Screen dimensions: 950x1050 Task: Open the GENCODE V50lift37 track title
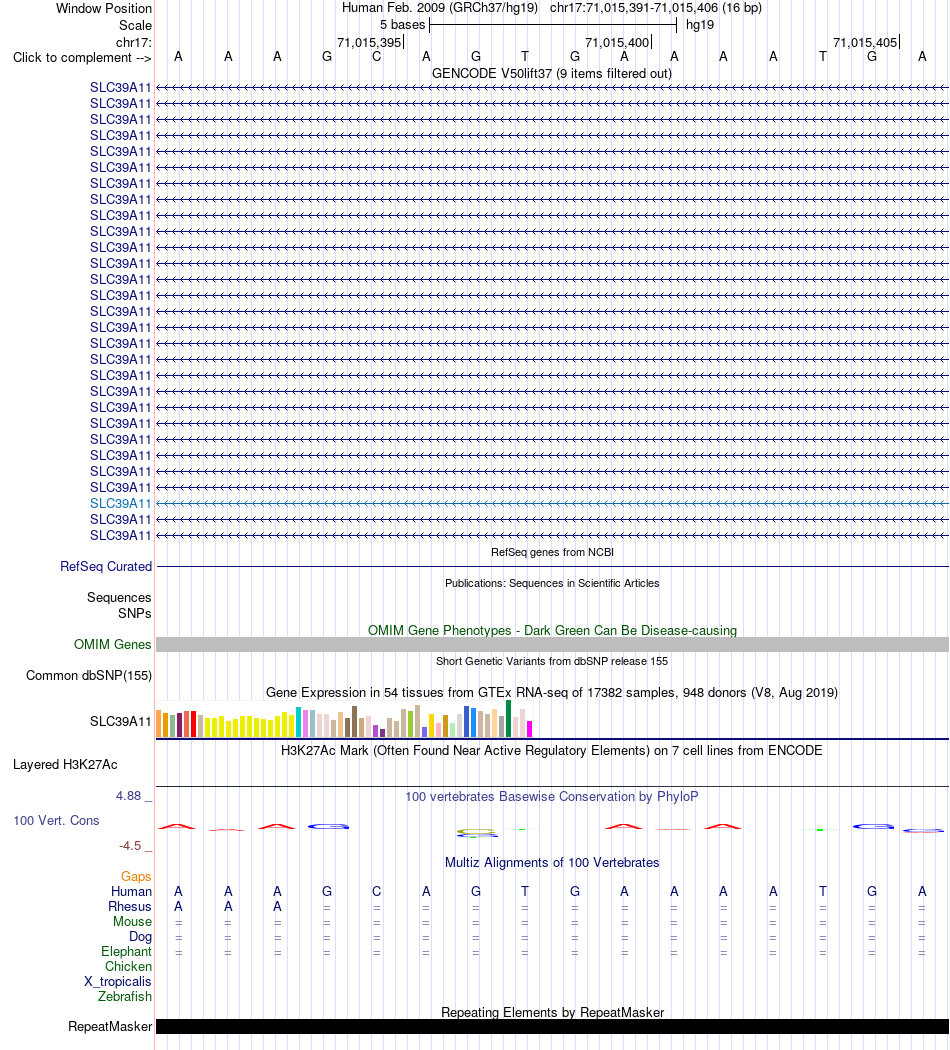pos(552,74)
